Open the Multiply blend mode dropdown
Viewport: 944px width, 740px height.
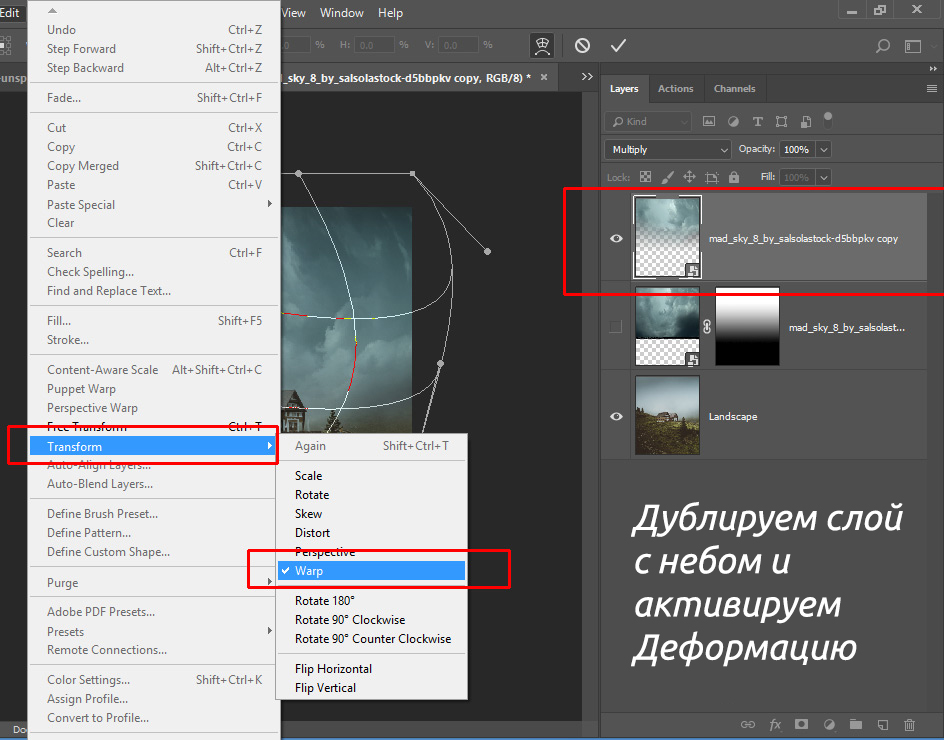[668, 149]
